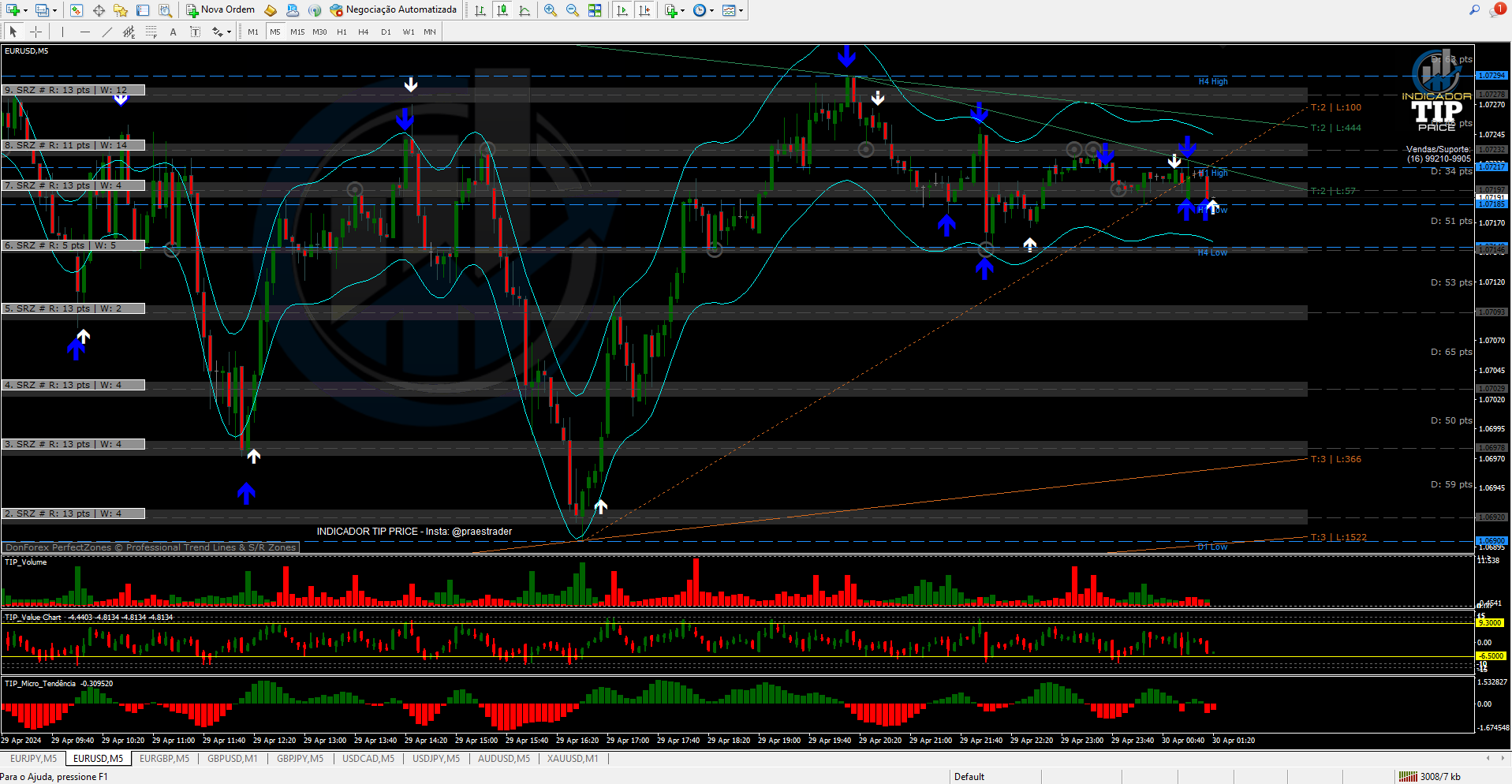Open the USDCAD,M5 chart tab
The width and height of the screenshot is (1512, 784).
368,759
